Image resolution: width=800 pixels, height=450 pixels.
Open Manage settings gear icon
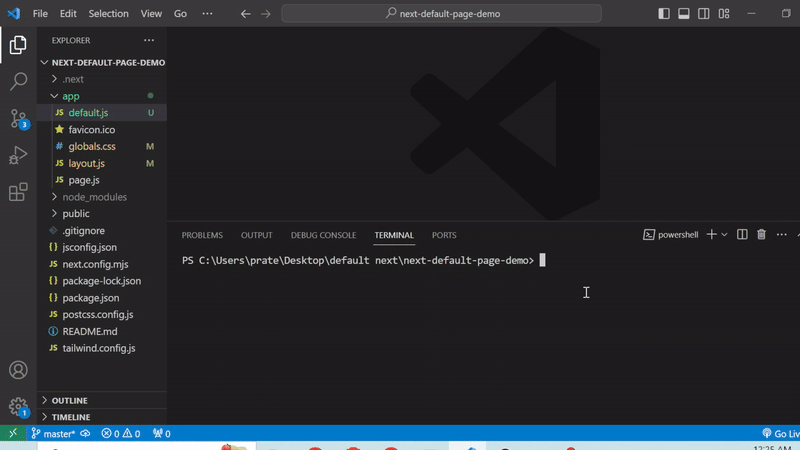[x=19, y=407]
